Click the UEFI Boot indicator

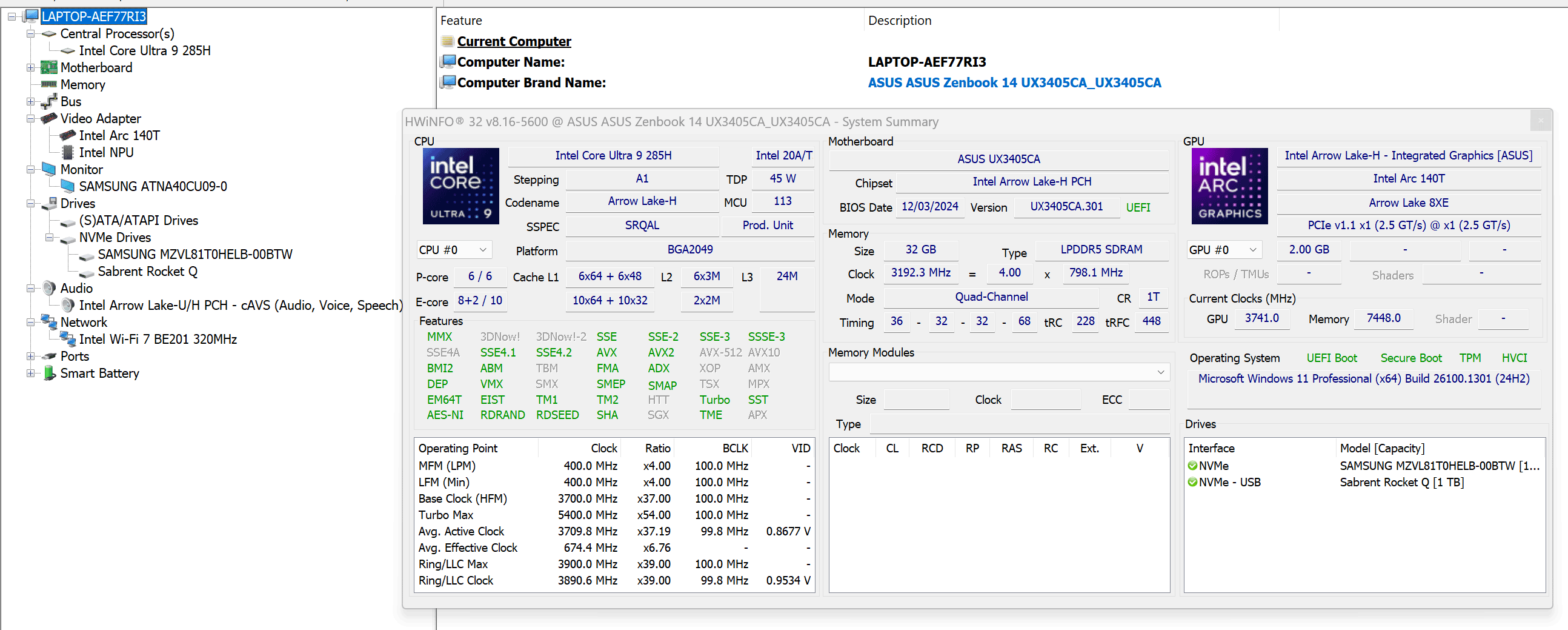click(1331, 358)
